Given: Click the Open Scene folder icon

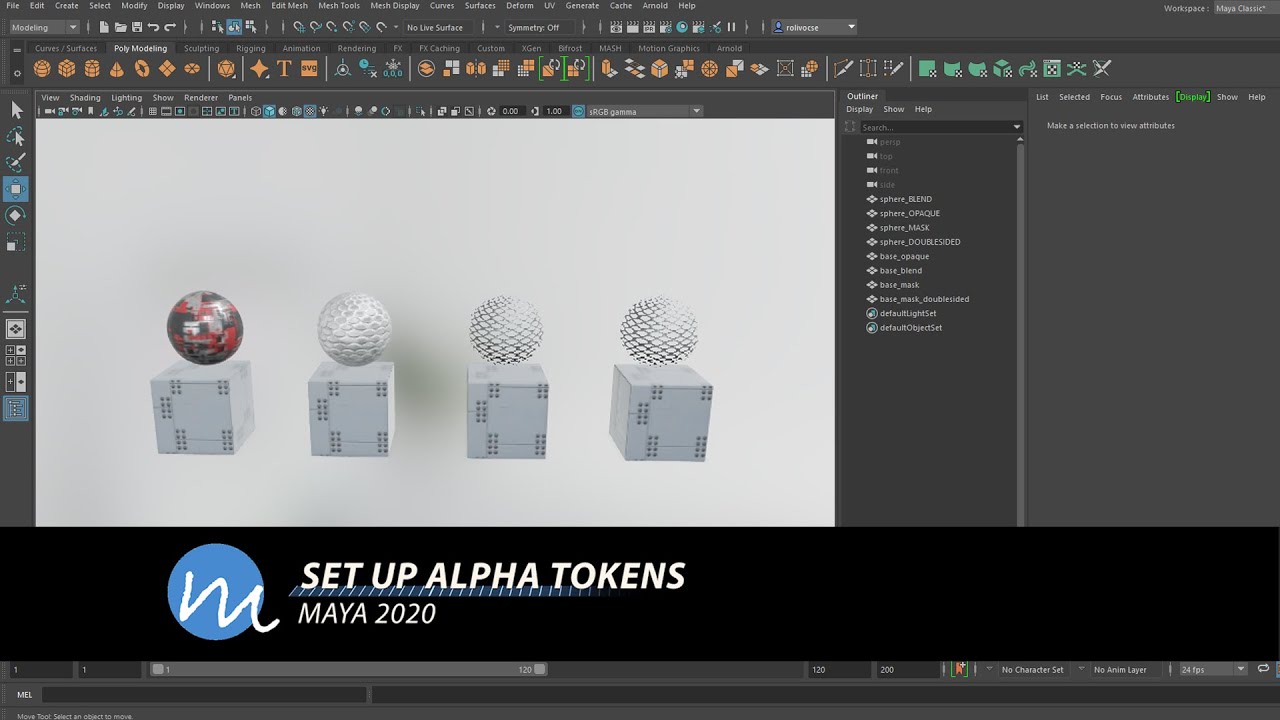Looking at the screenshot, I should coord(120,27).
